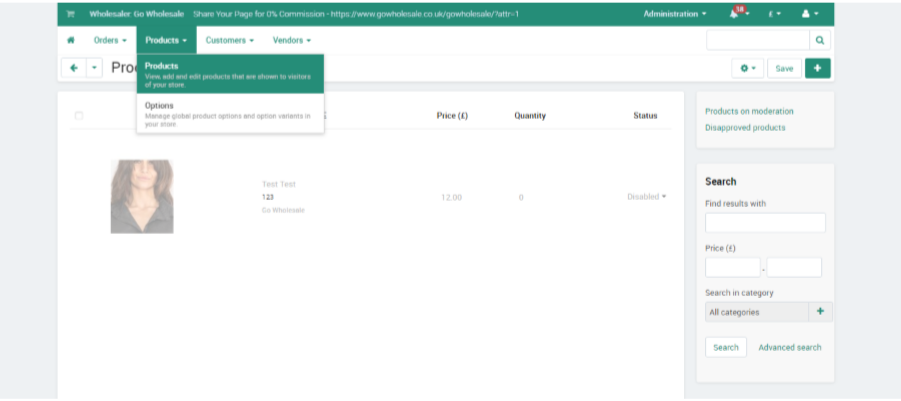Click the Share Your Page commission text
The image size is (901, 401).
click(x=356, y=14)
